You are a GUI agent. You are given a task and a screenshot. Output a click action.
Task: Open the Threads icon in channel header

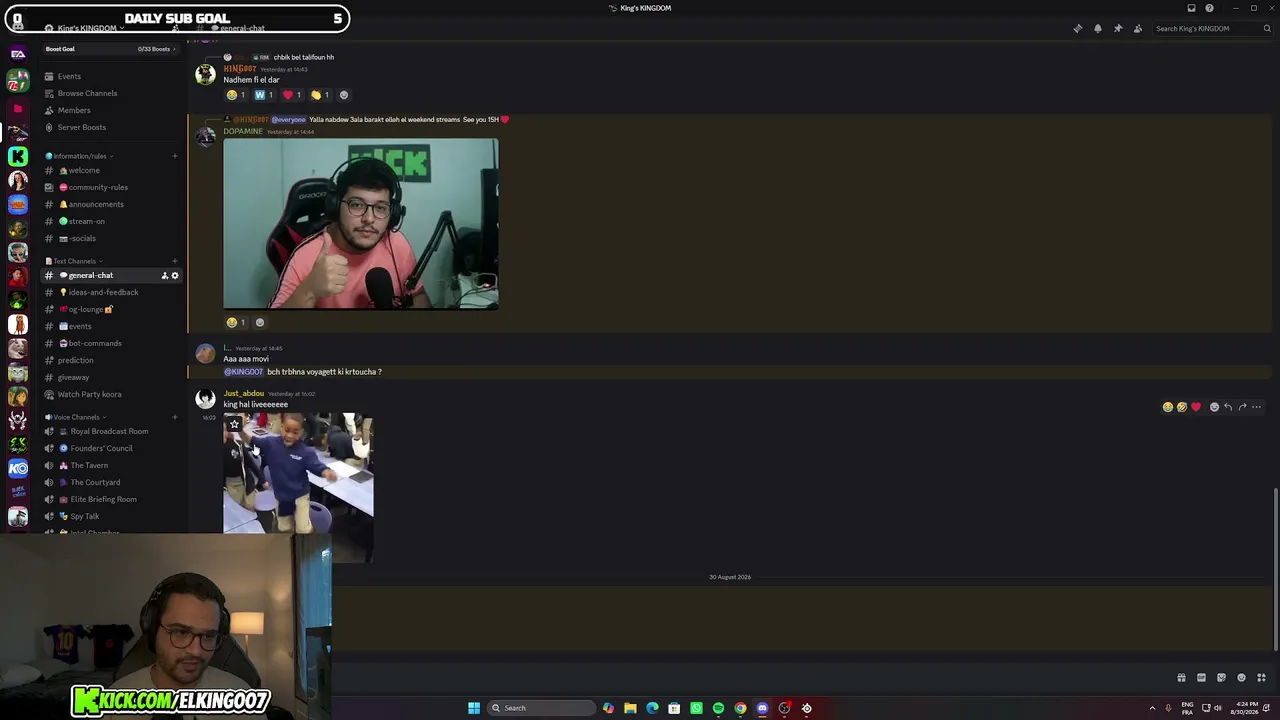coord(1077,28)
